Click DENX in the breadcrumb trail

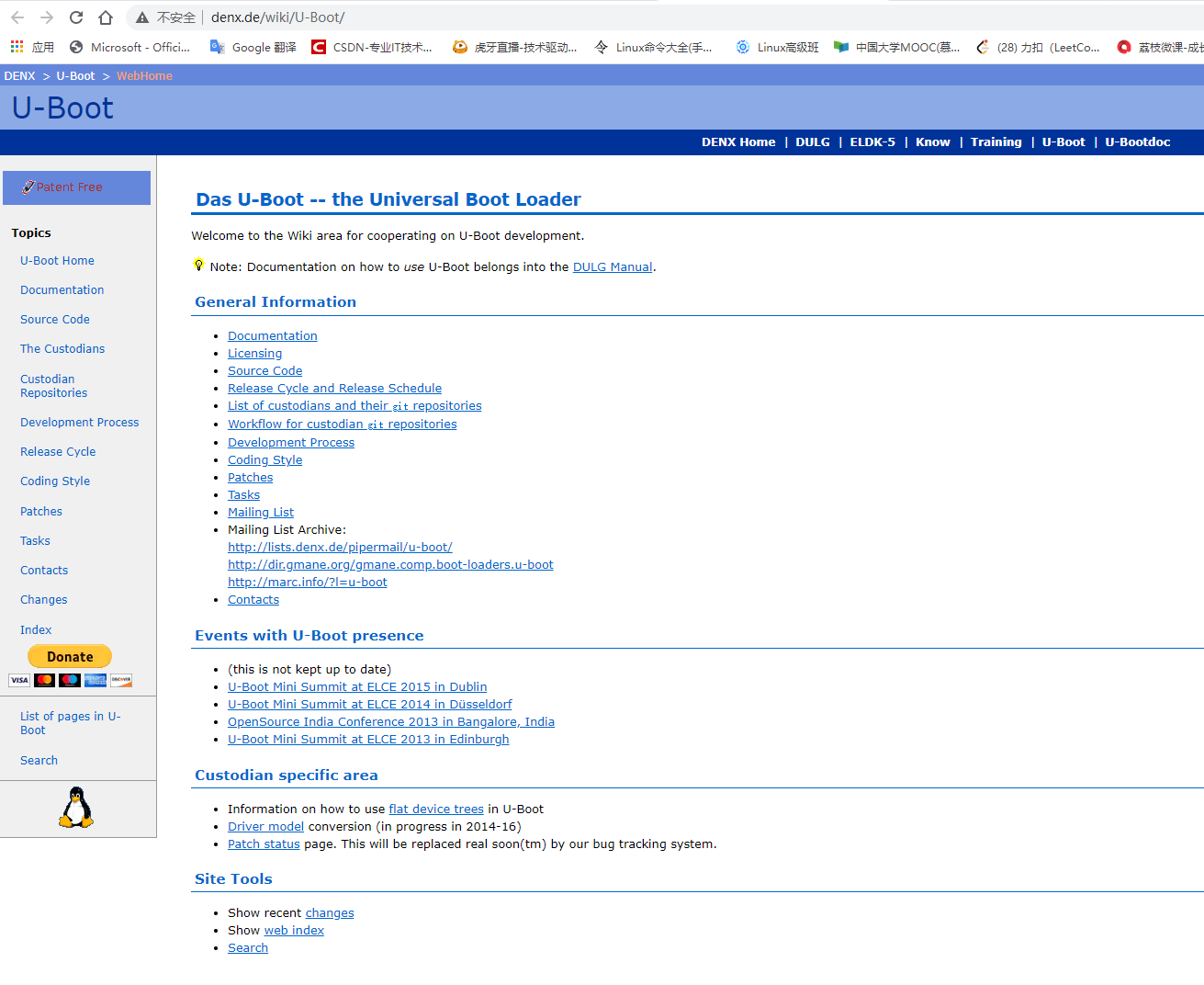point(19,75)
